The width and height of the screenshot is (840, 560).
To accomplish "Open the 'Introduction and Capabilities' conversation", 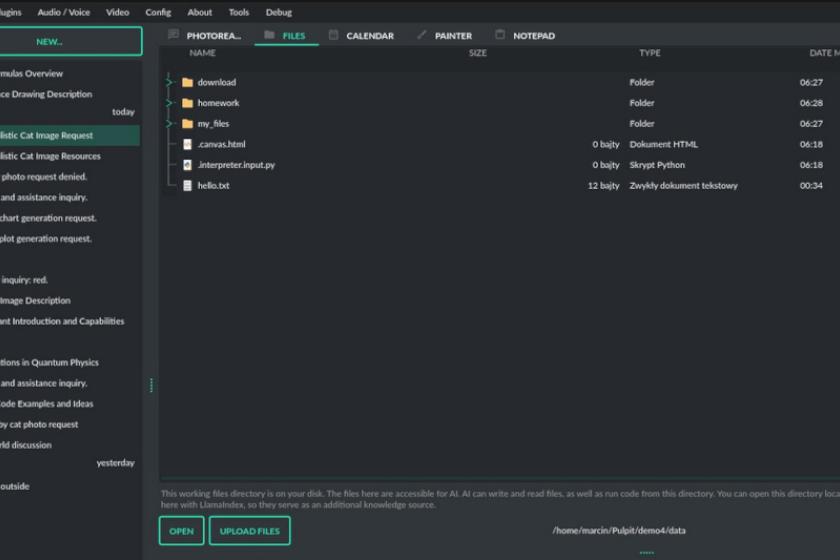I will [x=70, y=321].
